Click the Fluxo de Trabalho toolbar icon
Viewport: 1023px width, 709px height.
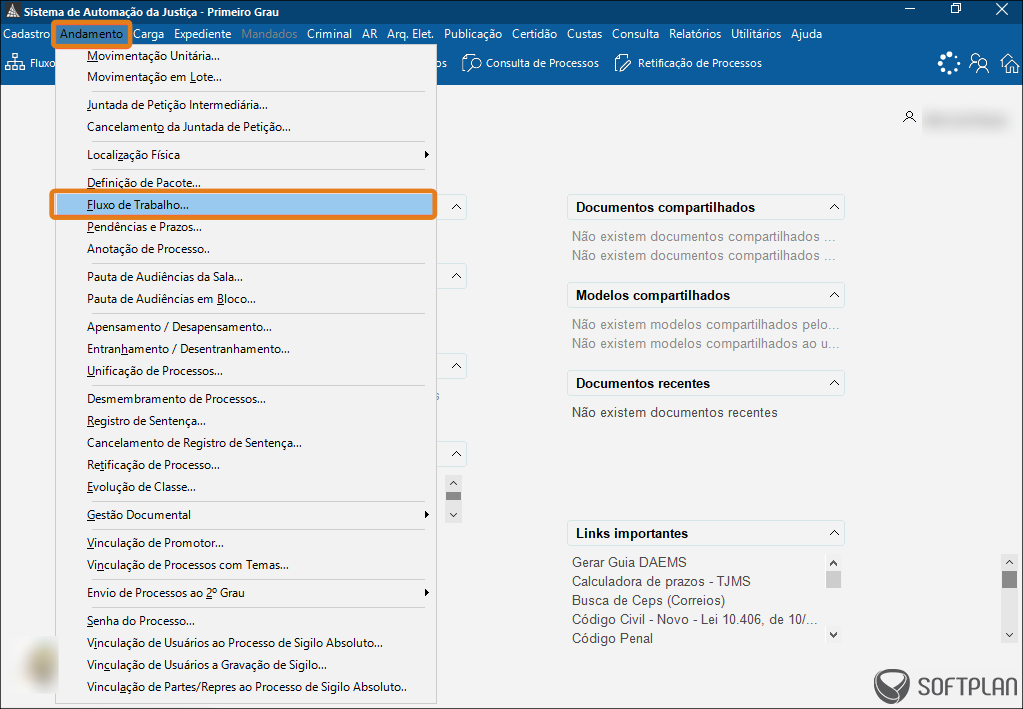click(15, 63)
